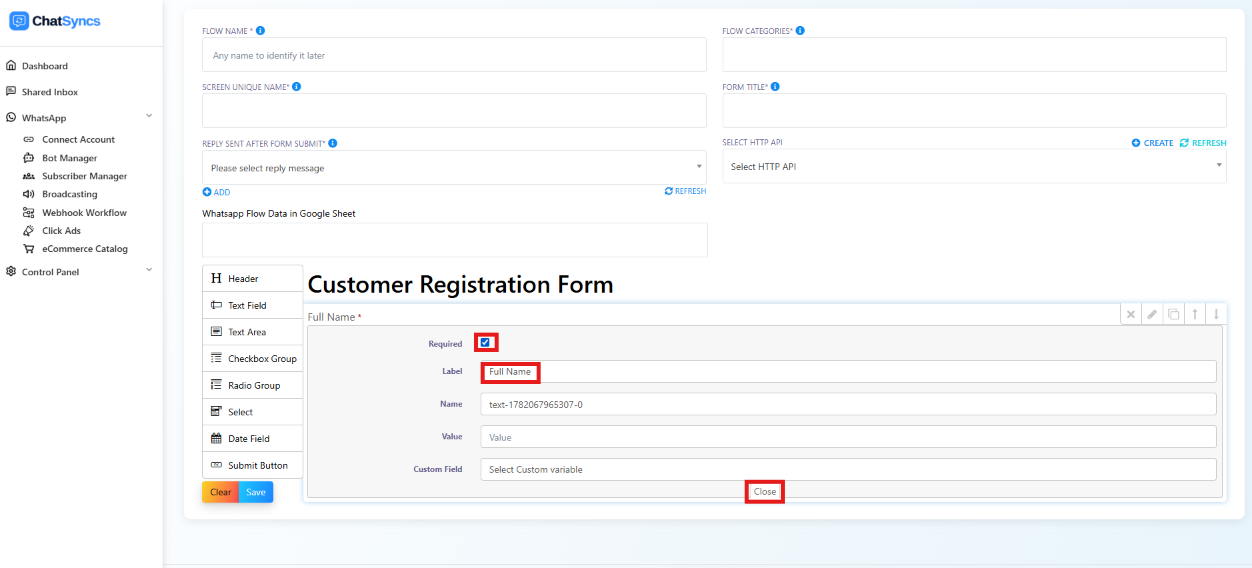
Task: Click REFRESH link below reply dropdown
Action: (685, 191)
